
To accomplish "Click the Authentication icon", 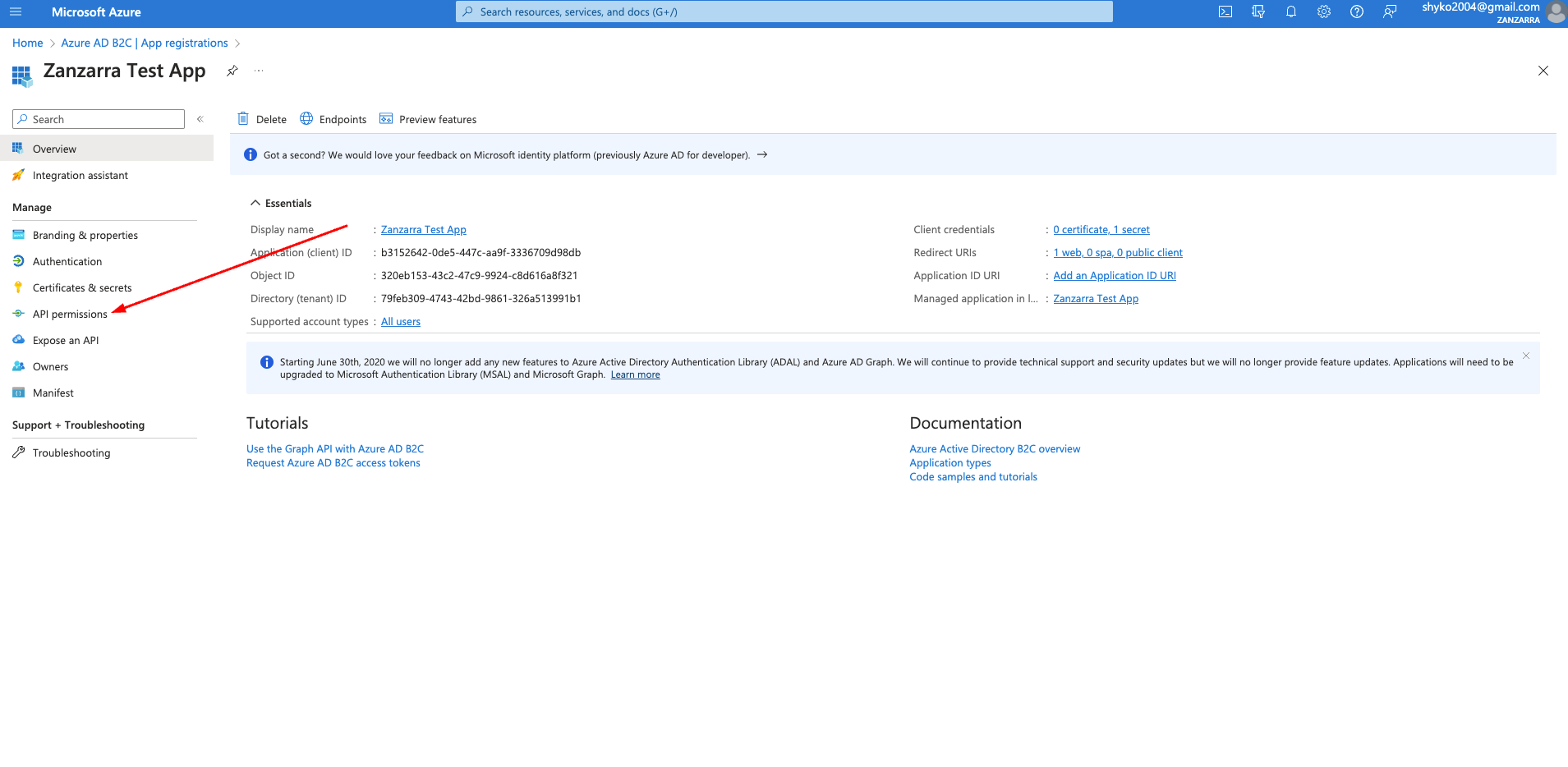I will click(x=18, y=261).
